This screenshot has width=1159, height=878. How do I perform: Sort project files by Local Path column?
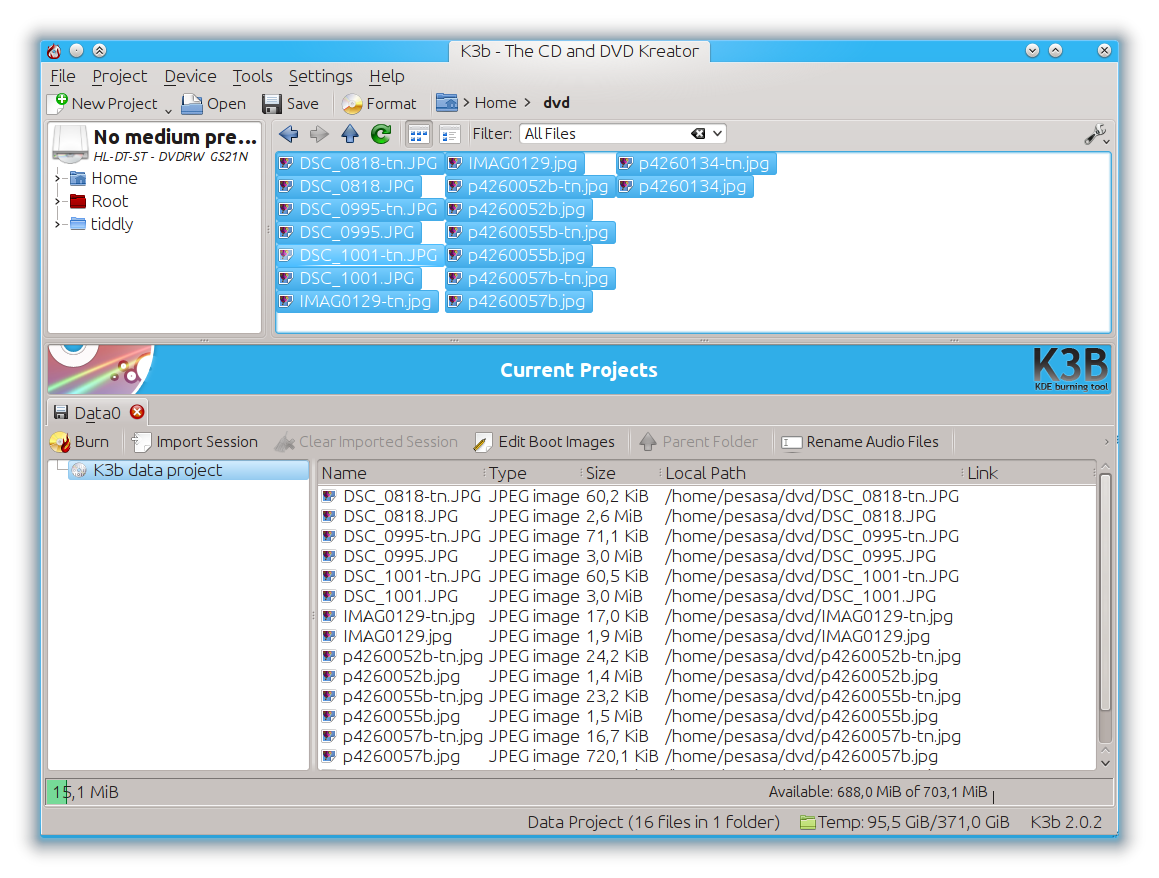[x=812, y=473]
